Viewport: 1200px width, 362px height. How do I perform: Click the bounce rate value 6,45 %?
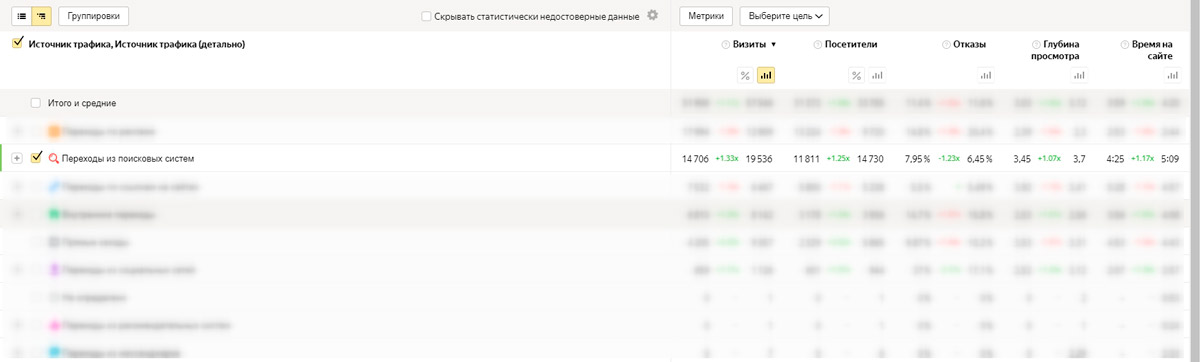pyautogui.click(x=980, y=158)
